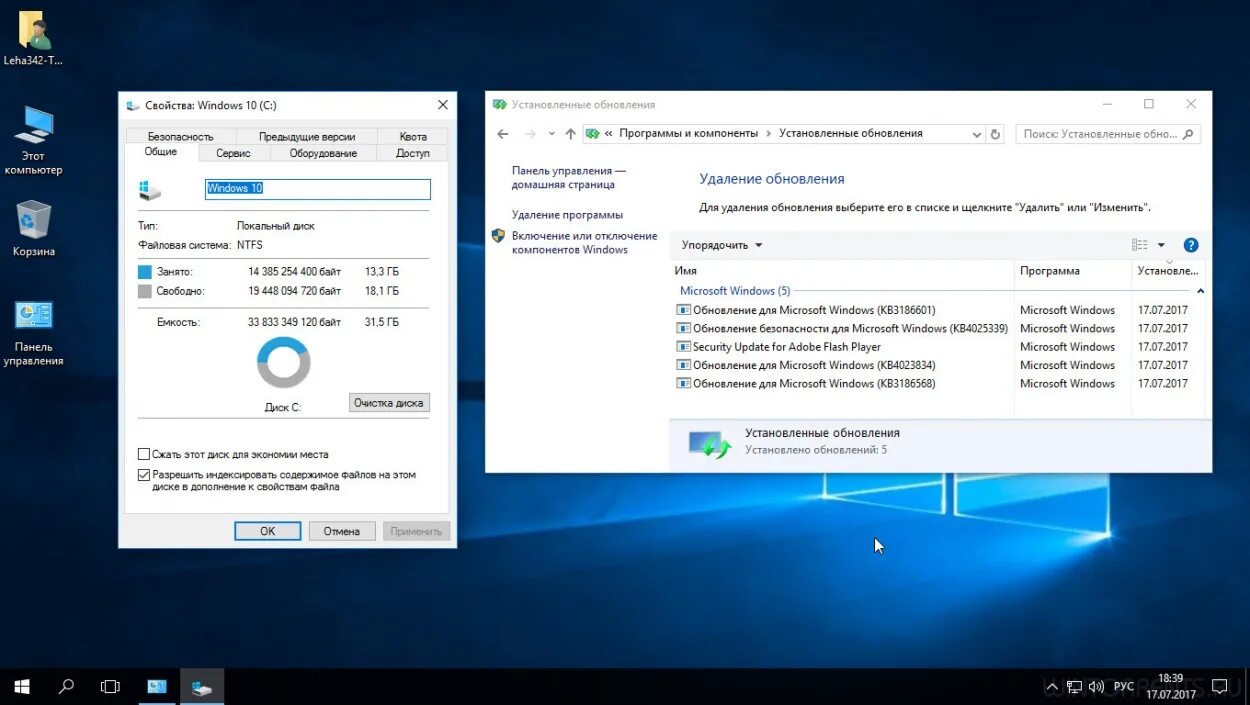Select the "Общие" tab
The width and height of the screenshot is (1250, 705).
click(x=161, y=152)
